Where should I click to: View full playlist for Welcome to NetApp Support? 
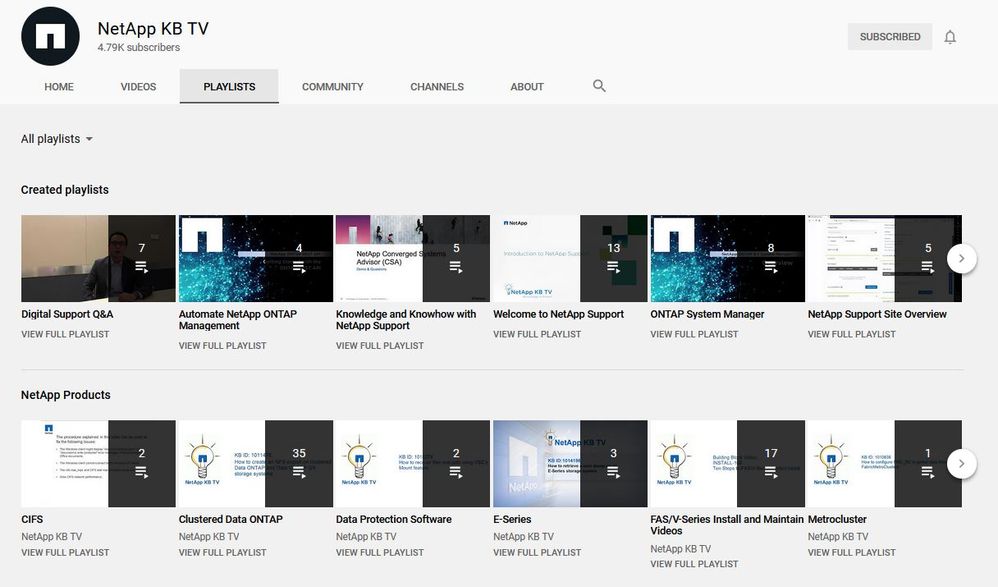tap(537, 334)
